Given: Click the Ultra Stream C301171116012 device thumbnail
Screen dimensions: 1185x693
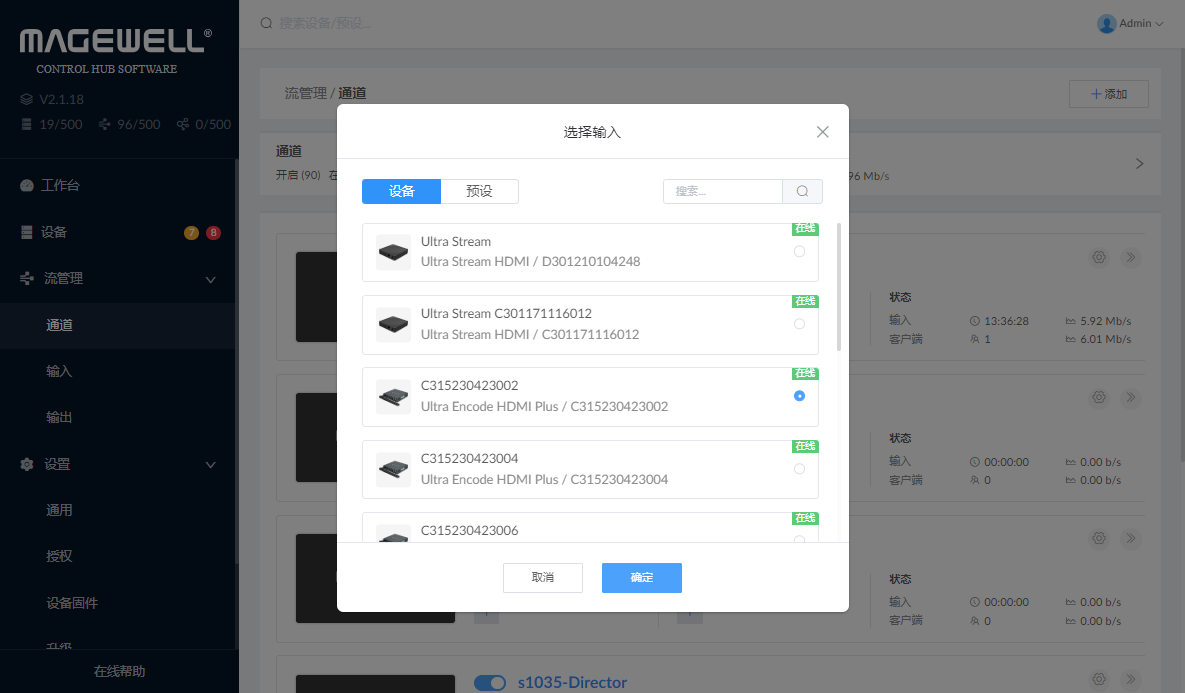Looking at the screenshot, I should (x=393, y=324).
